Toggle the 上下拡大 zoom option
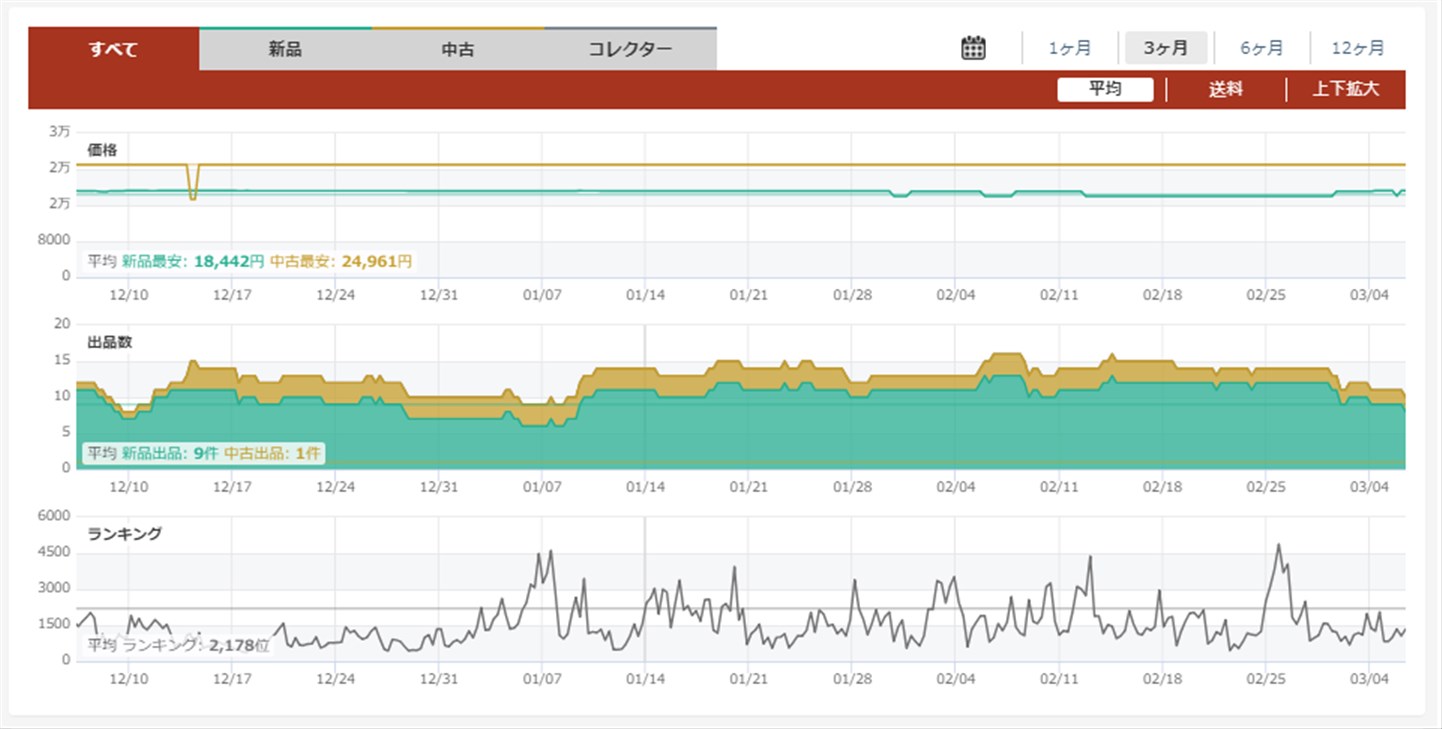 tap(1345, 89)
